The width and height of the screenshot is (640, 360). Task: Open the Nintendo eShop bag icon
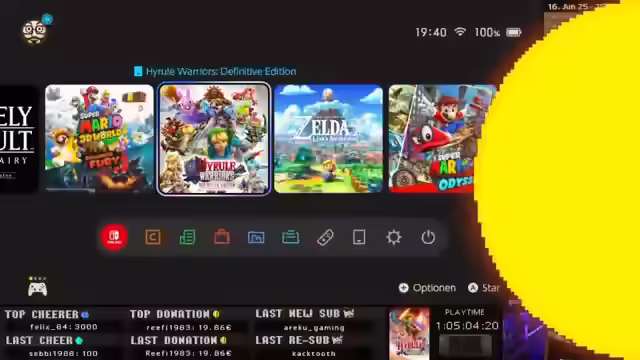click(222, 237)
